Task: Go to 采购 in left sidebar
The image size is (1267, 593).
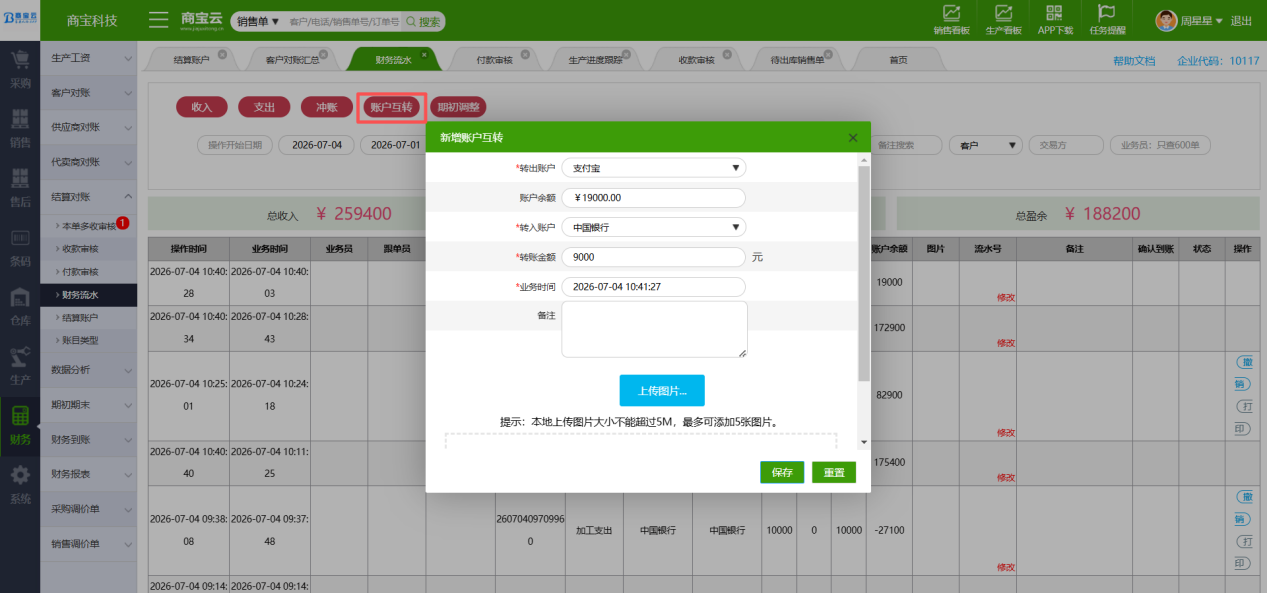Action: pyautogui.click(x=20, y=70)
